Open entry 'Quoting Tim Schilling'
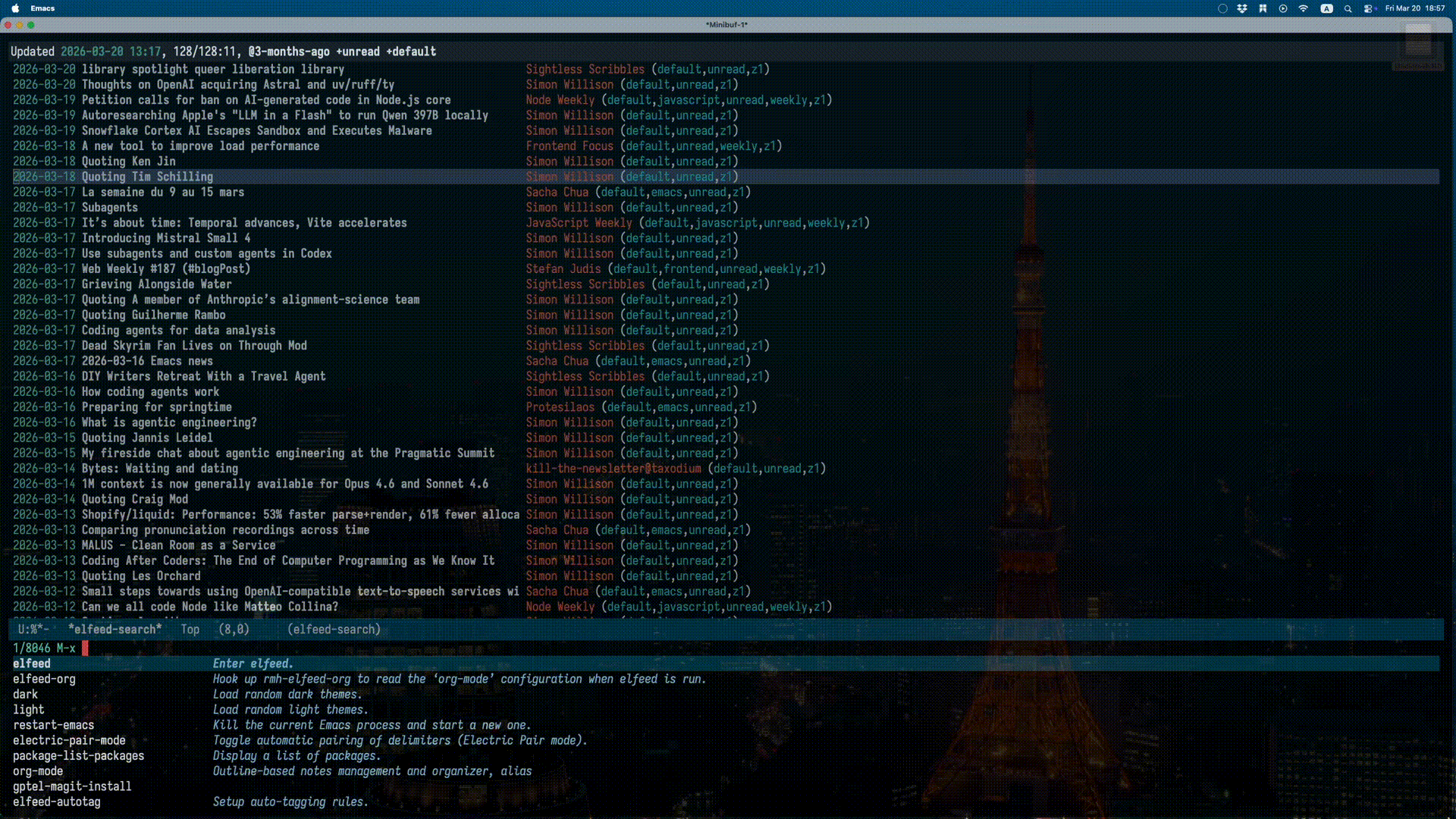Viewport: 1456px width, 819px height. point(147,177)
